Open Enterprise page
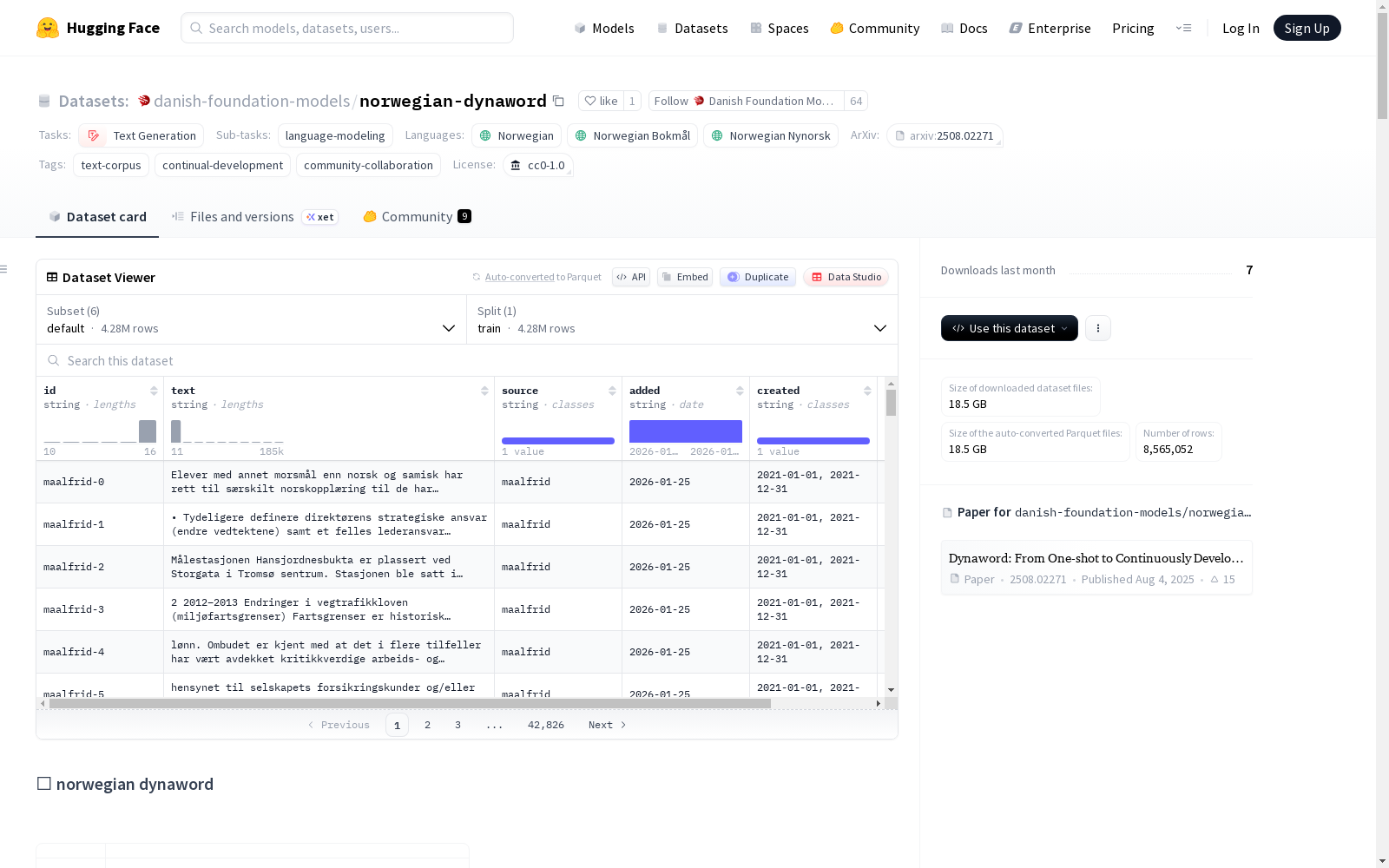This screenshot has width=1389, height=868. pyautogui.click(x=1050, y=28)
